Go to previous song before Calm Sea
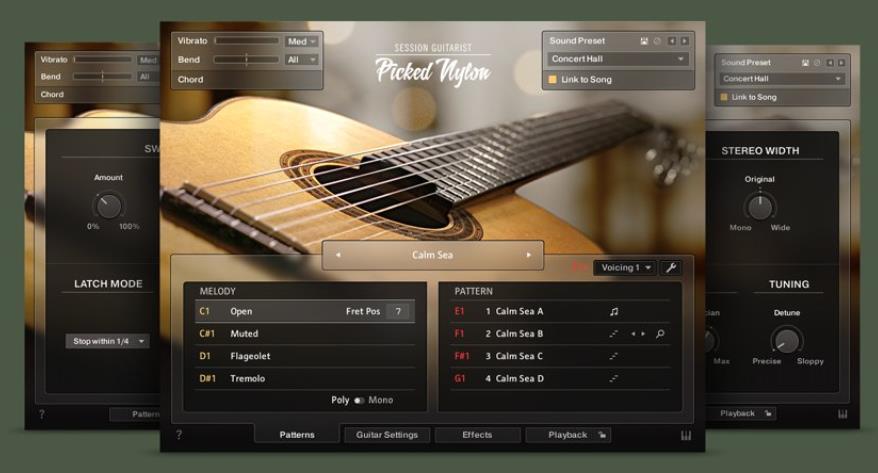 (x=338, y=255)
